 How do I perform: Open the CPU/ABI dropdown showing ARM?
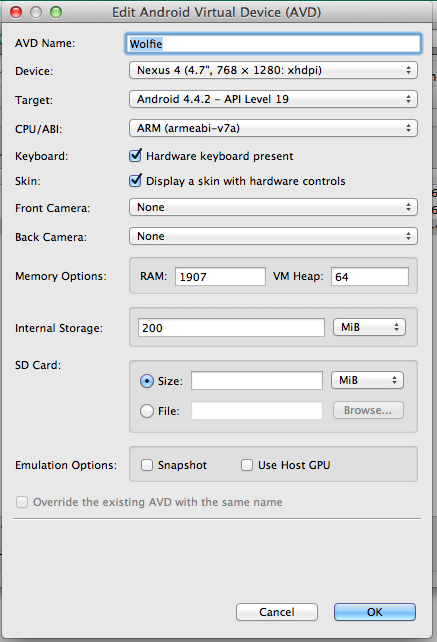point(273,128)
